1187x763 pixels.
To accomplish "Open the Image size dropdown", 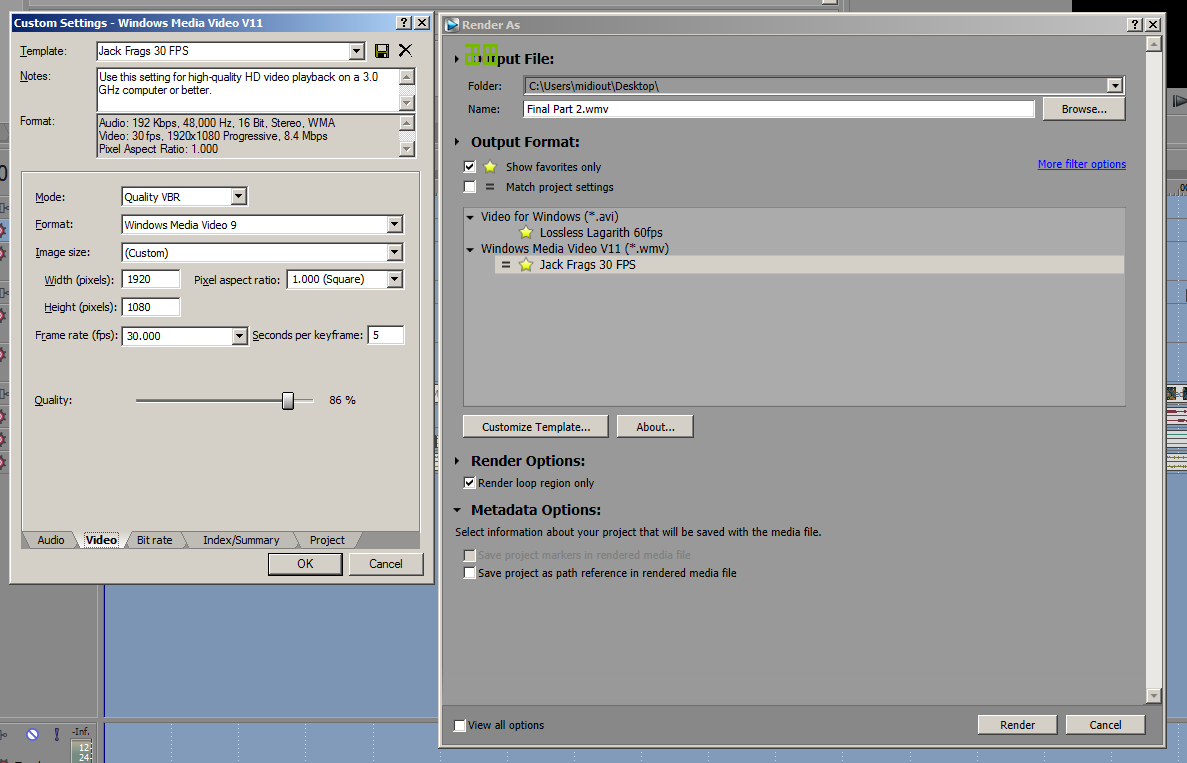I will point(394,253).
